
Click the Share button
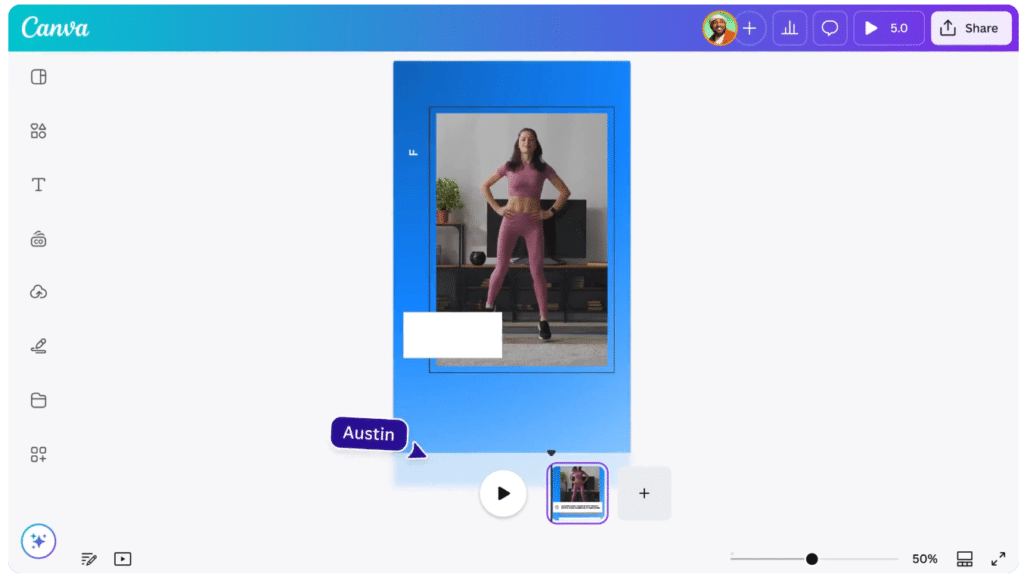coord(970,28)
